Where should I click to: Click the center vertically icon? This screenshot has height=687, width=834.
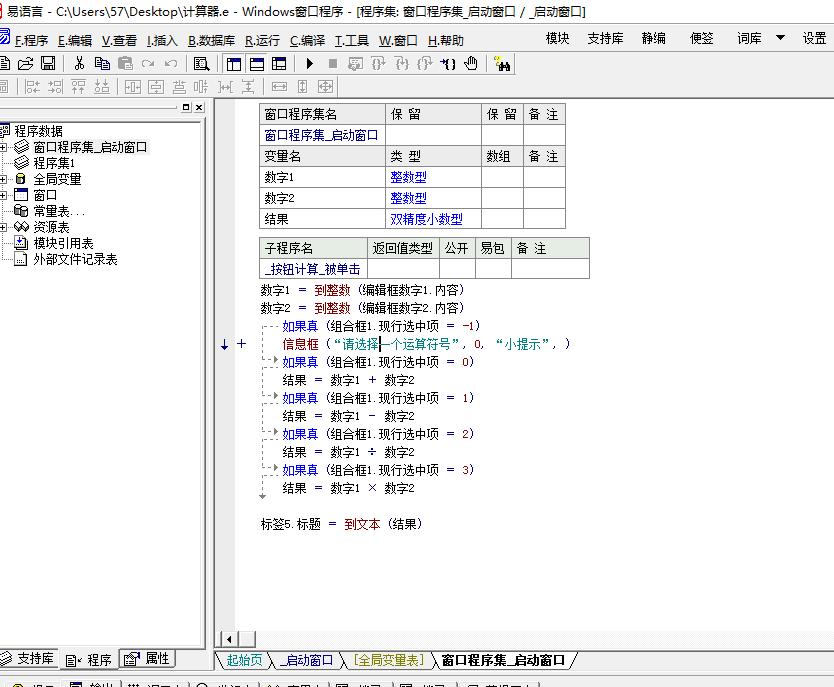click(x=156, y=87)
